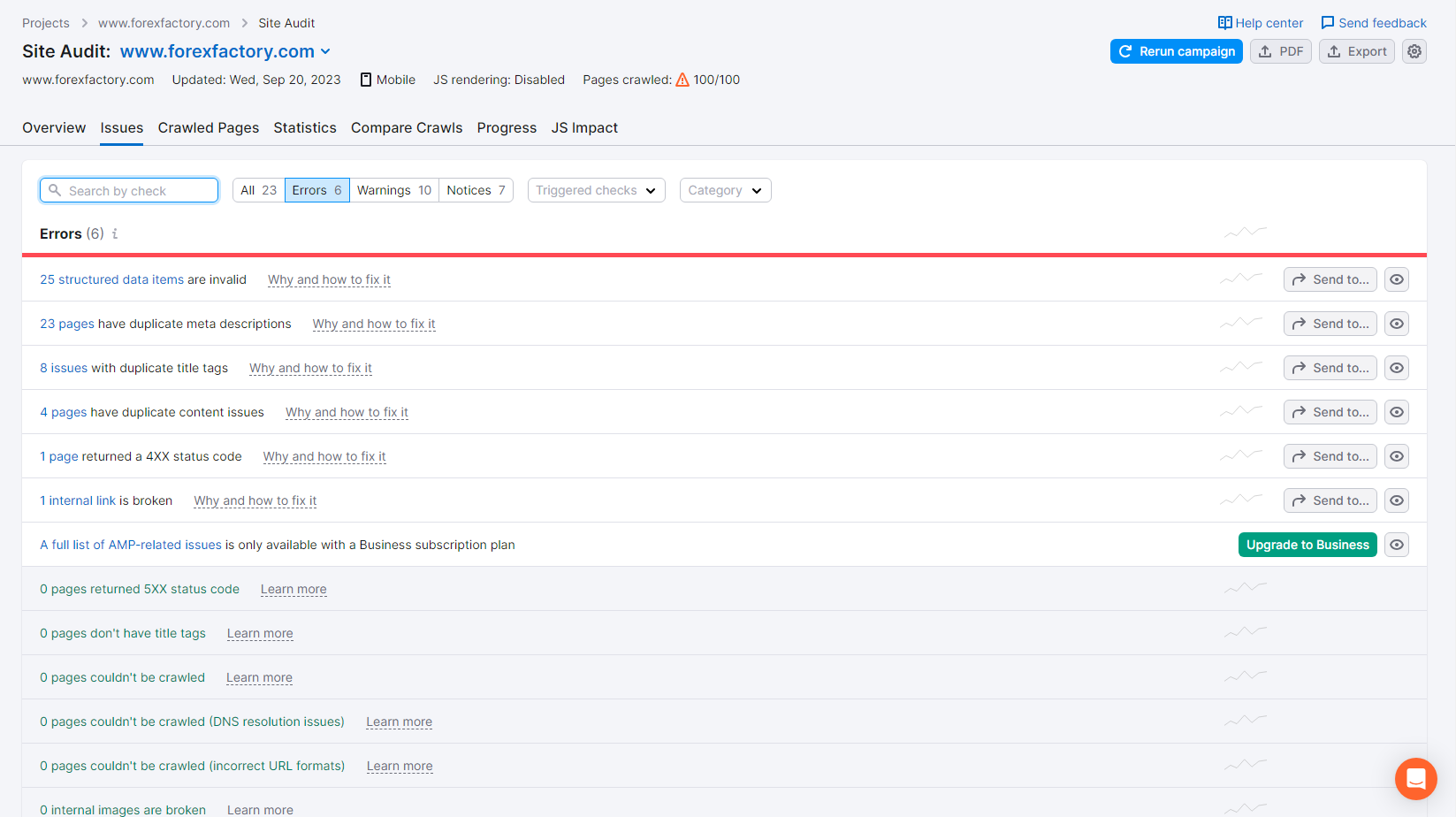
Task: Click the Send feedback speech icon
Action: tap(1328, 23)
